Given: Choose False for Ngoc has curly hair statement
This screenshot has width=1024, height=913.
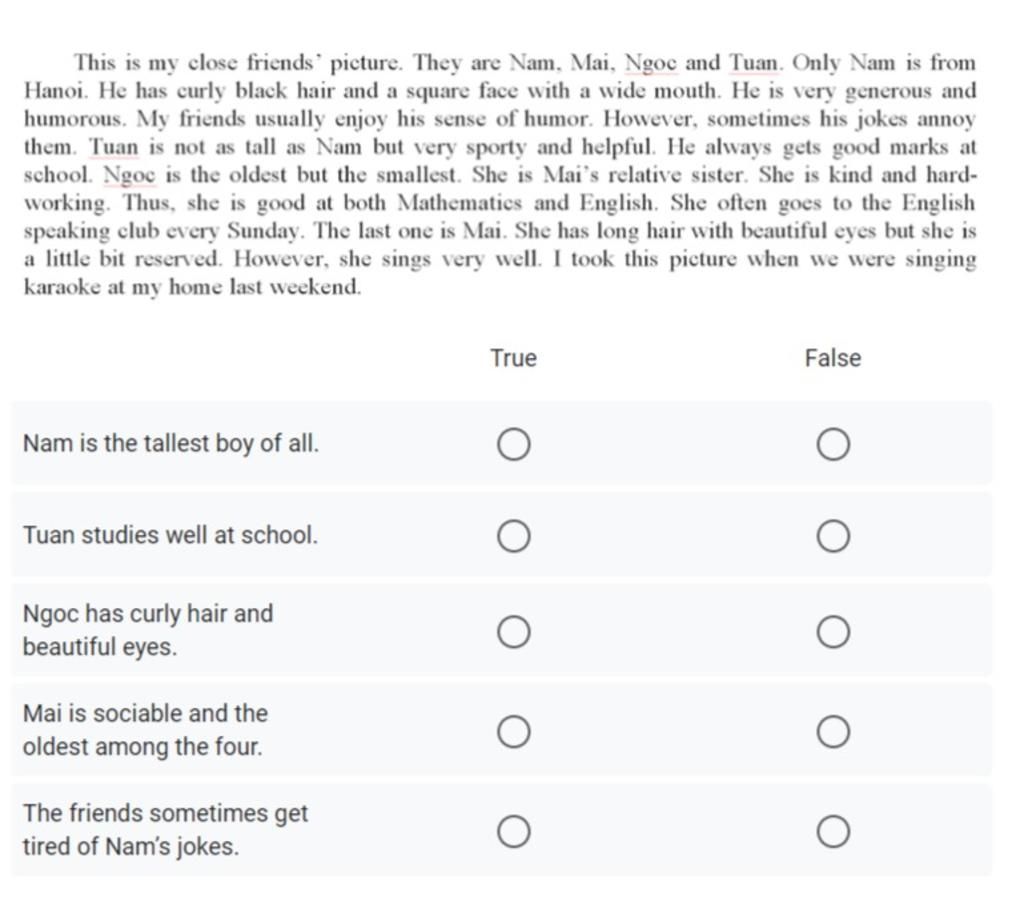Looking at the screenshot, I should [833, 632].
